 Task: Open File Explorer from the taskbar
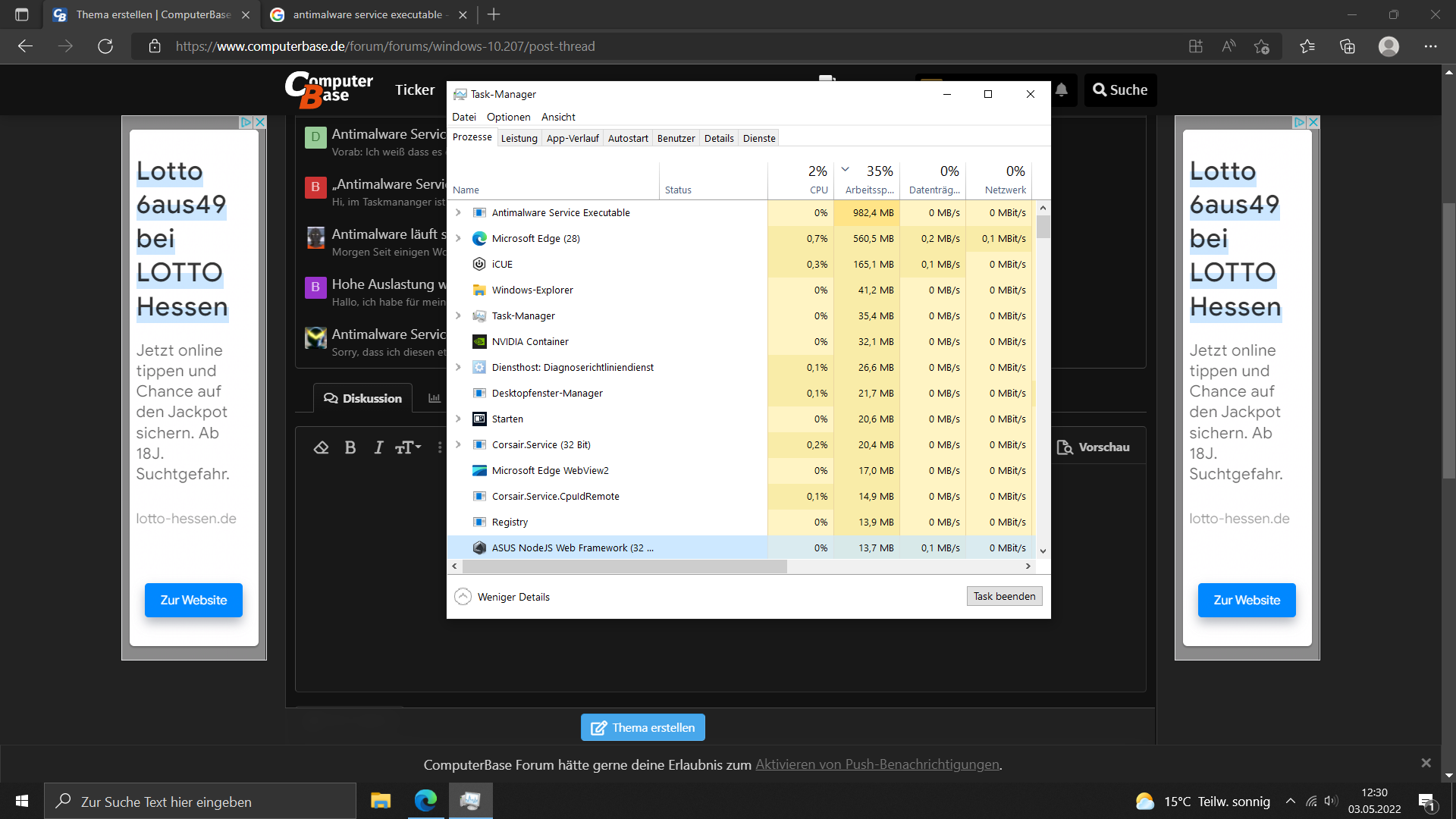tap(381, 801)
